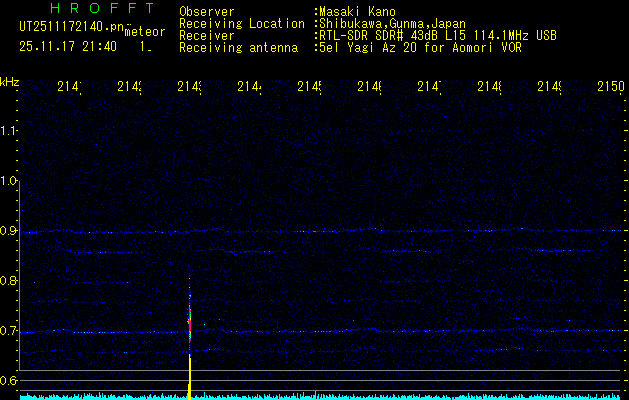Pick the 0.8 frequency axis tick

10,281
